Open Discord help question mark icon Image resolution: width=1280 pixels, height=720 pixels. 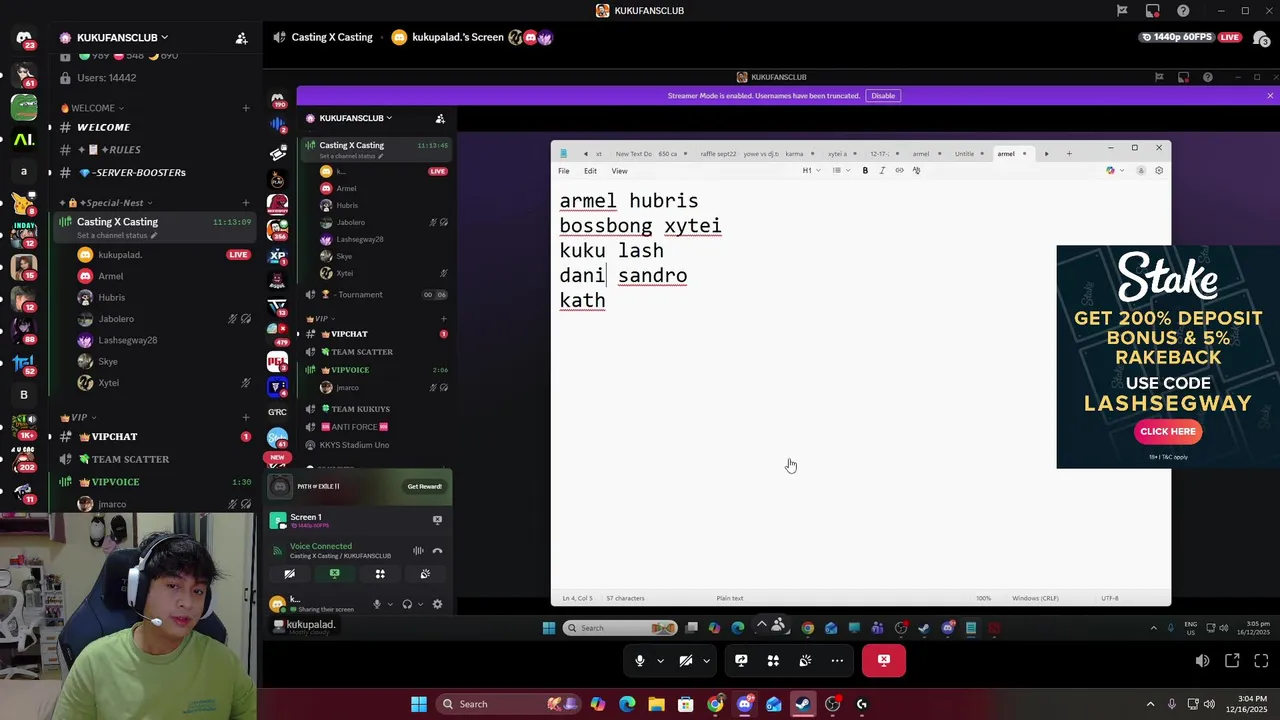coord(1184,11)
